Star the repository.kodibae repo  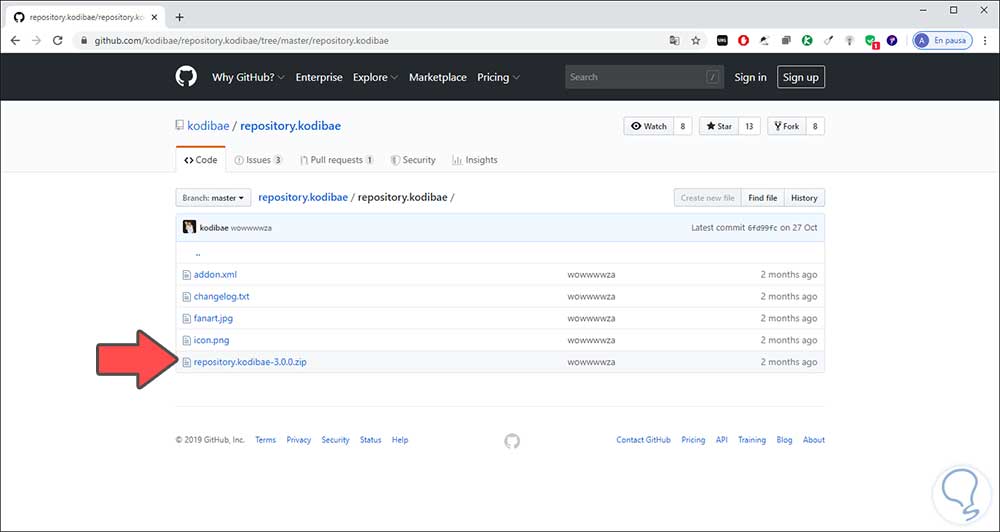[x=719, y=126]
